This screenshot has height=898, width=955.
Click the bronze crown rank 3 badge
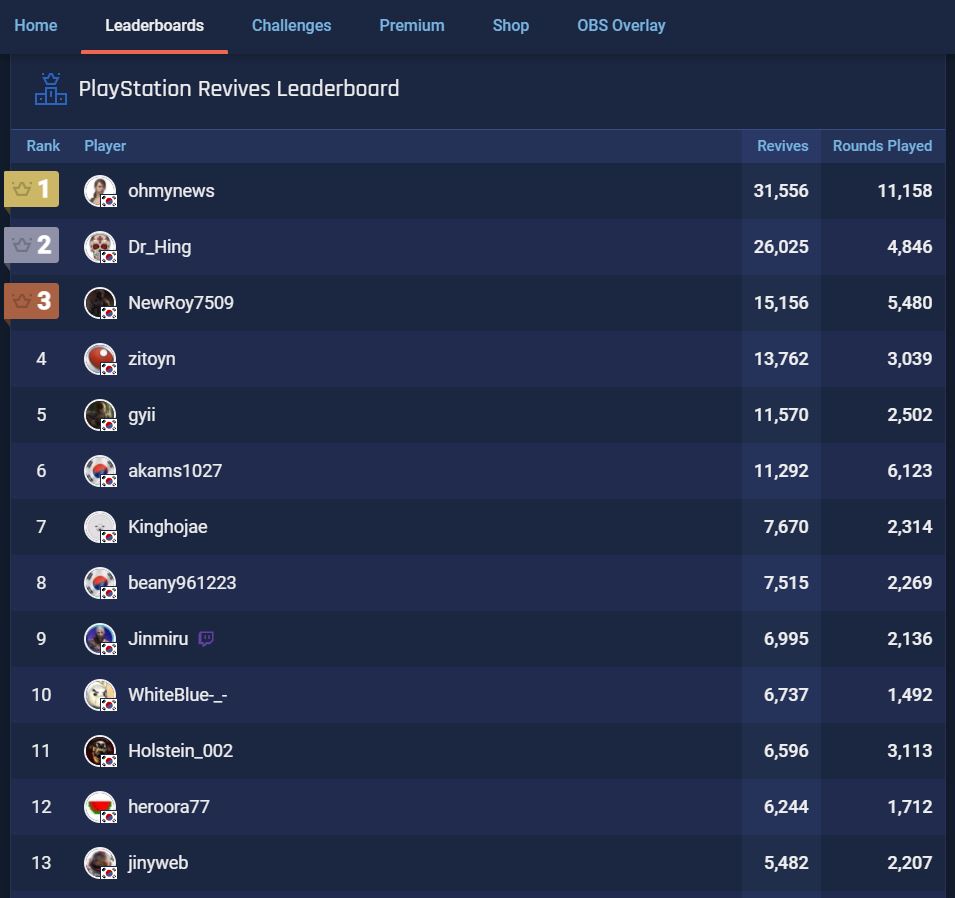click(32, 301)
